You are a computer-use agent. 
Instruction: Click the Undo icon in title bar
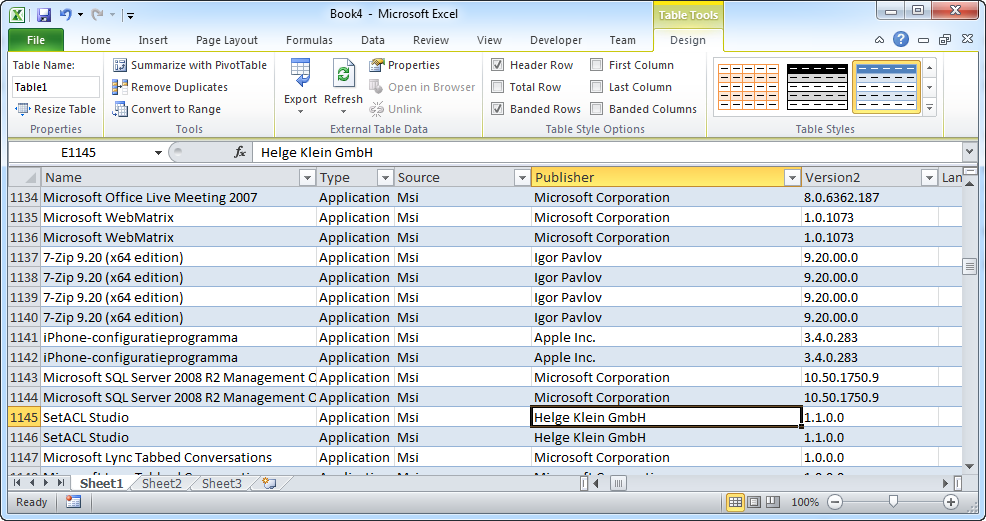click(x=65, y=14)
